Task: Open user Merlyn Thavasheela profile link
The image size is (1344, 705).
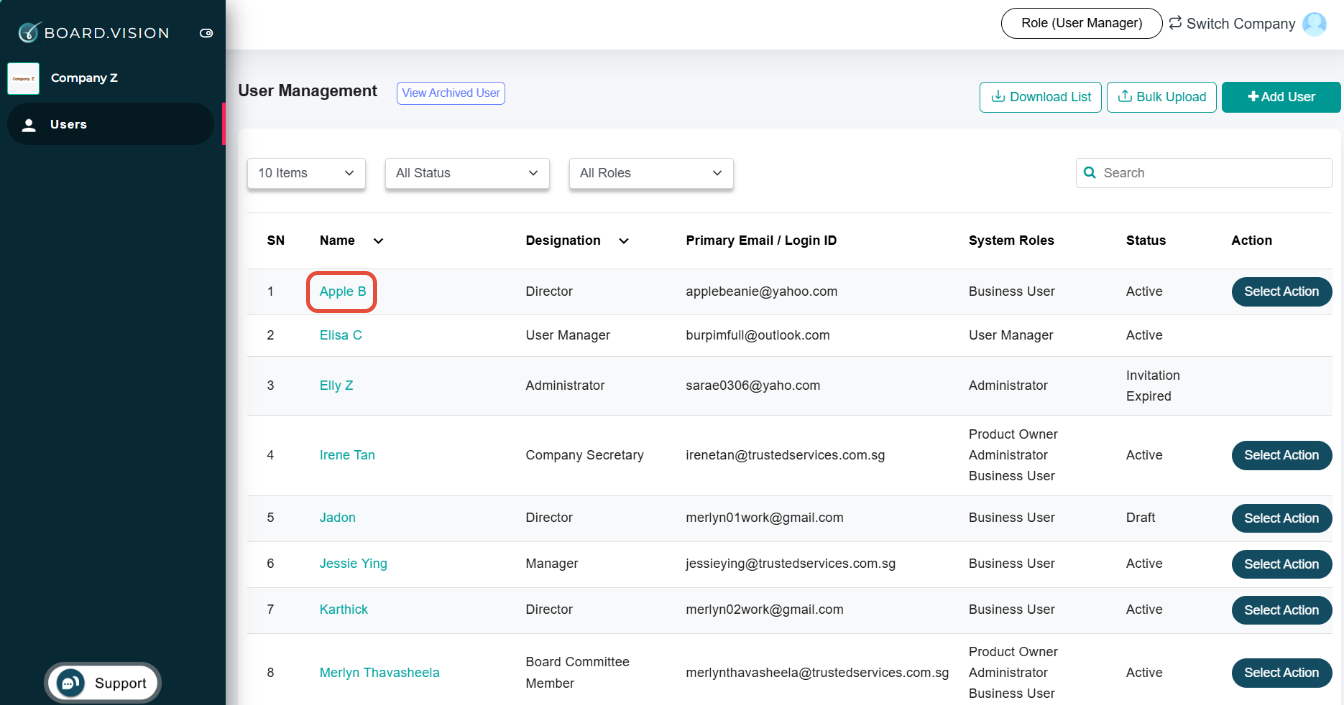Action: coord(379,673)
